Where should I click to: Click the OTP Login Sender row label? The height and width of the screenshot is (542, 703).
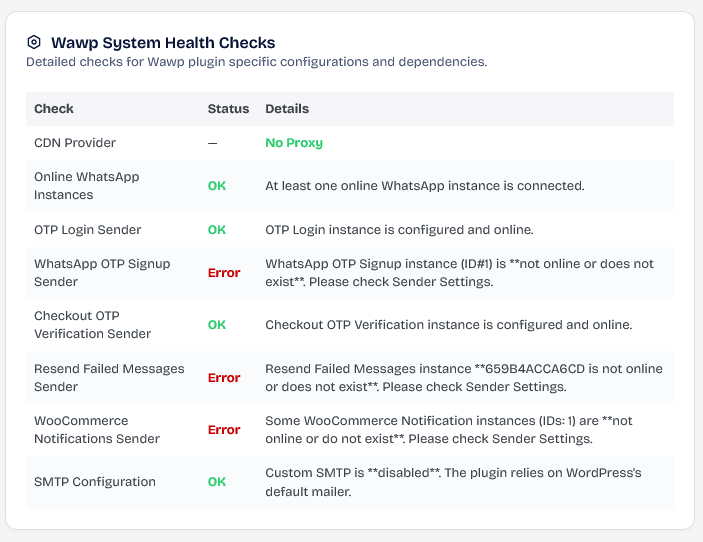[x=88, y=230]
